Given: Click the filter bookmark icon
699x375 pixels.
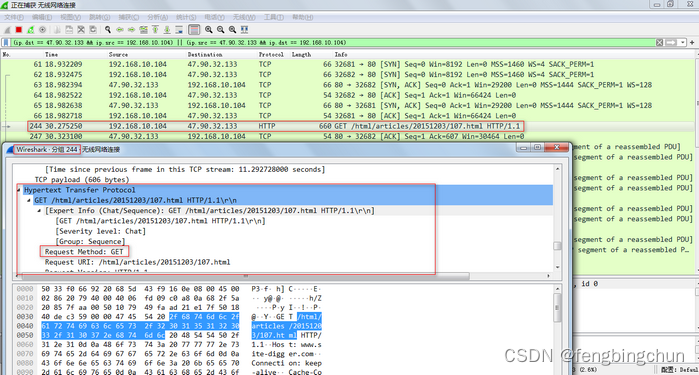Looking at the screenshot, I should (6, 43).
